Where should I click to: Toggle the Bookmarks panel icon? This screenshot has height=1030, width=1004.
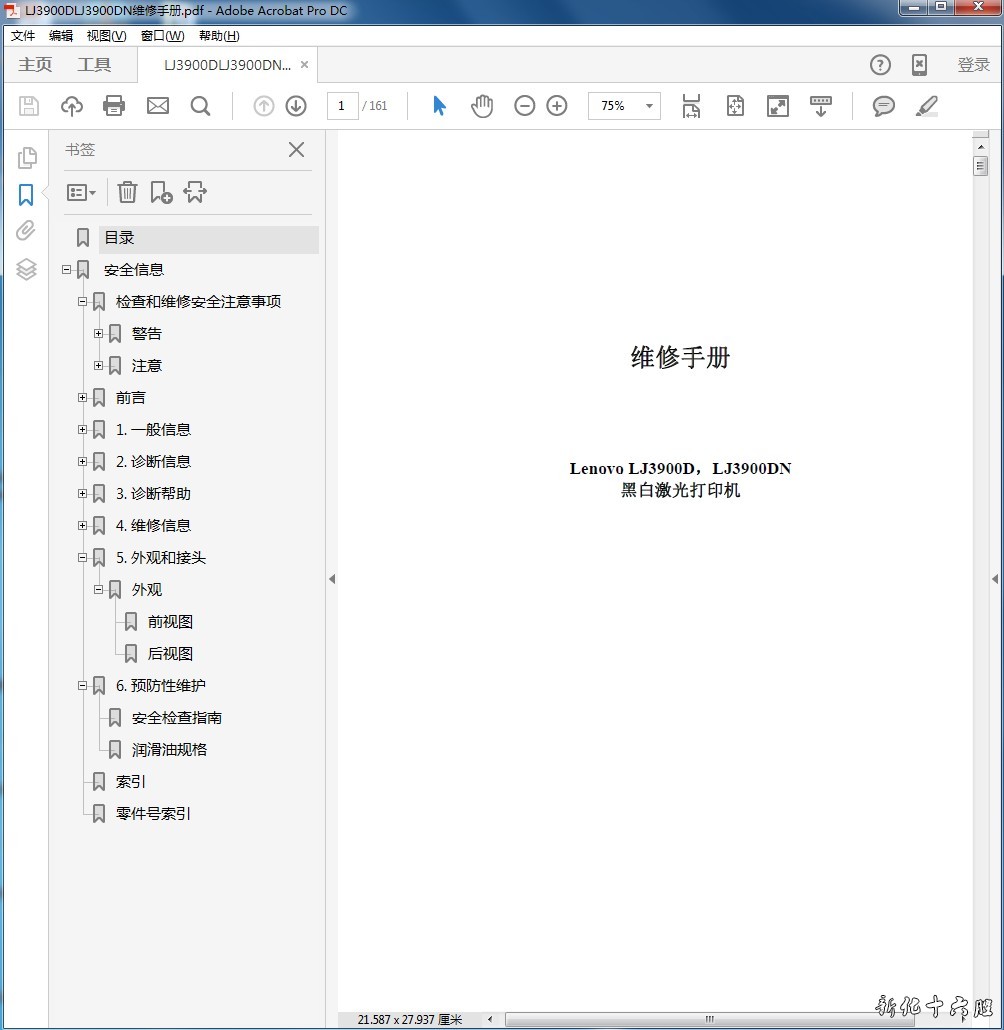click(x=26, y=194)
